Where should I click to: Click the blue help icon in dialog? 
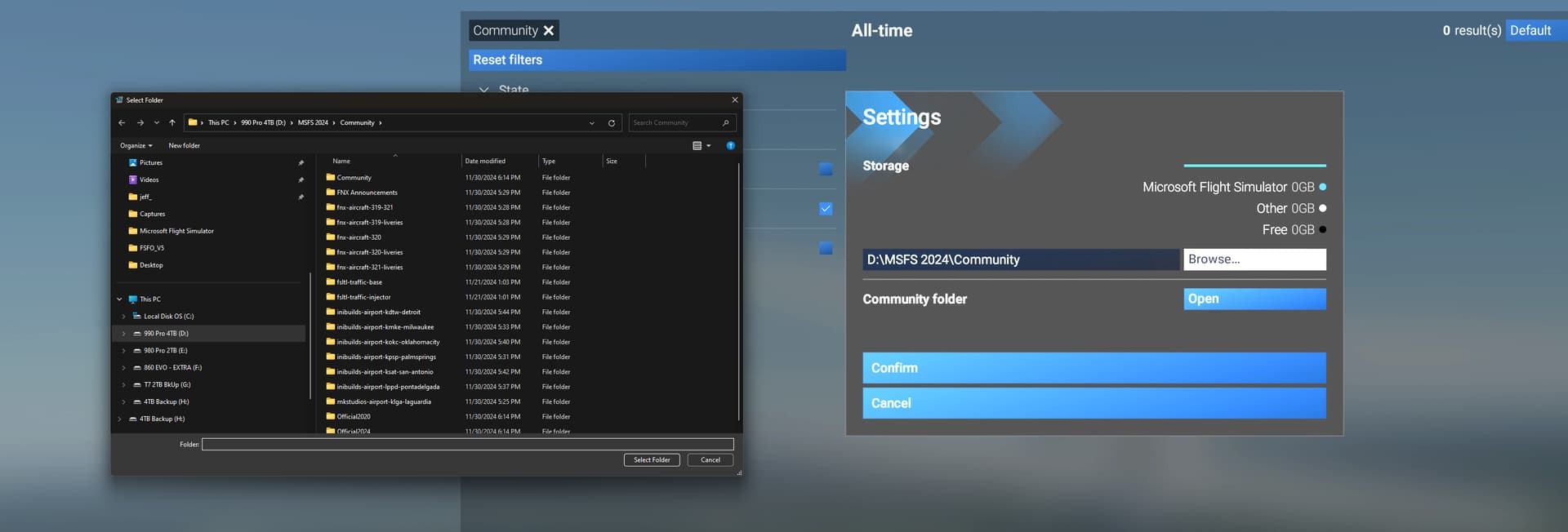[x=730, y=146]
